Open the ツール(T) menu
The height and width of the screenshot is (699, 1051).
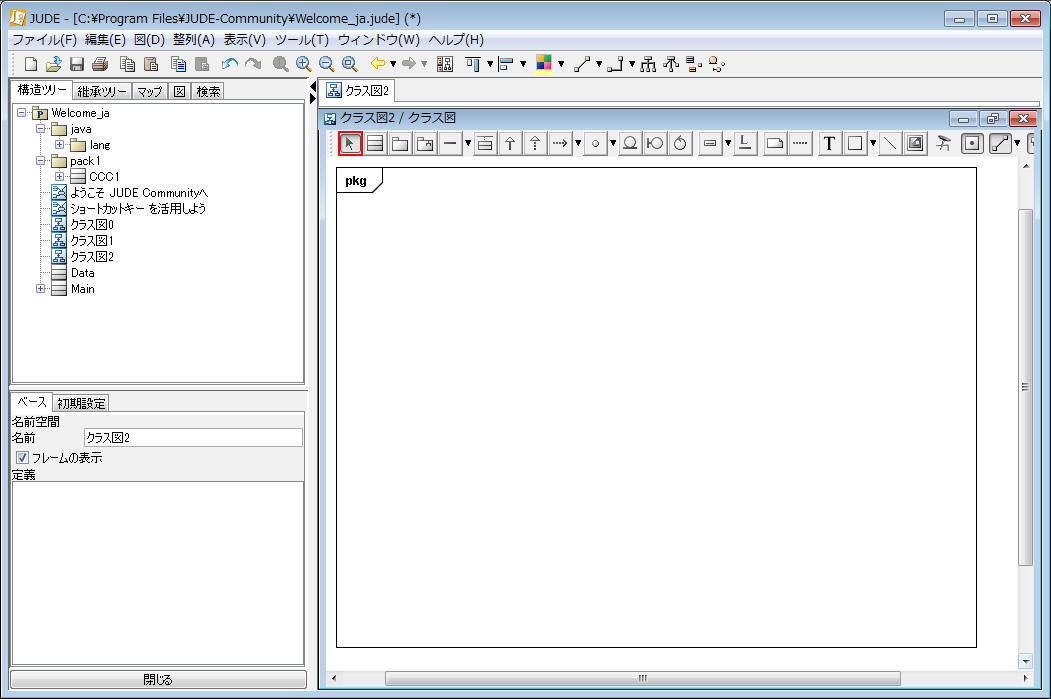[301, 40]
